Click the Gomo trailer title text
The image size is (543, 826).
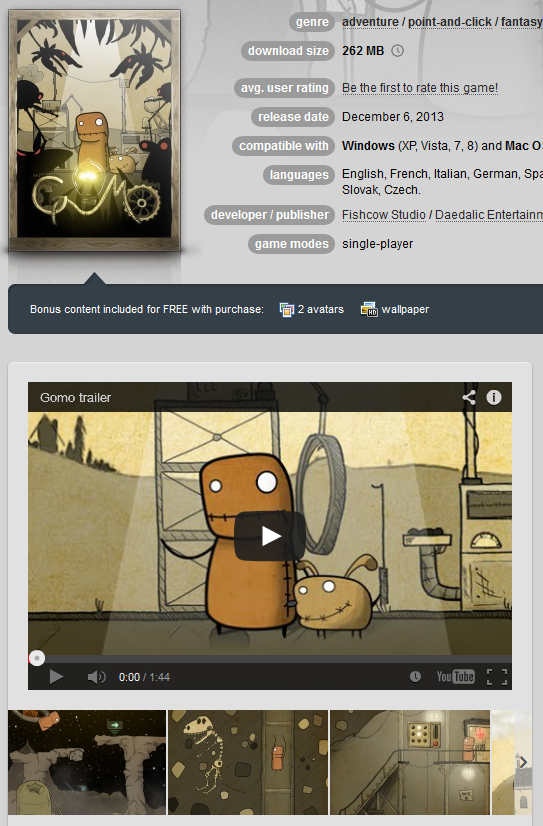[75, 398]
